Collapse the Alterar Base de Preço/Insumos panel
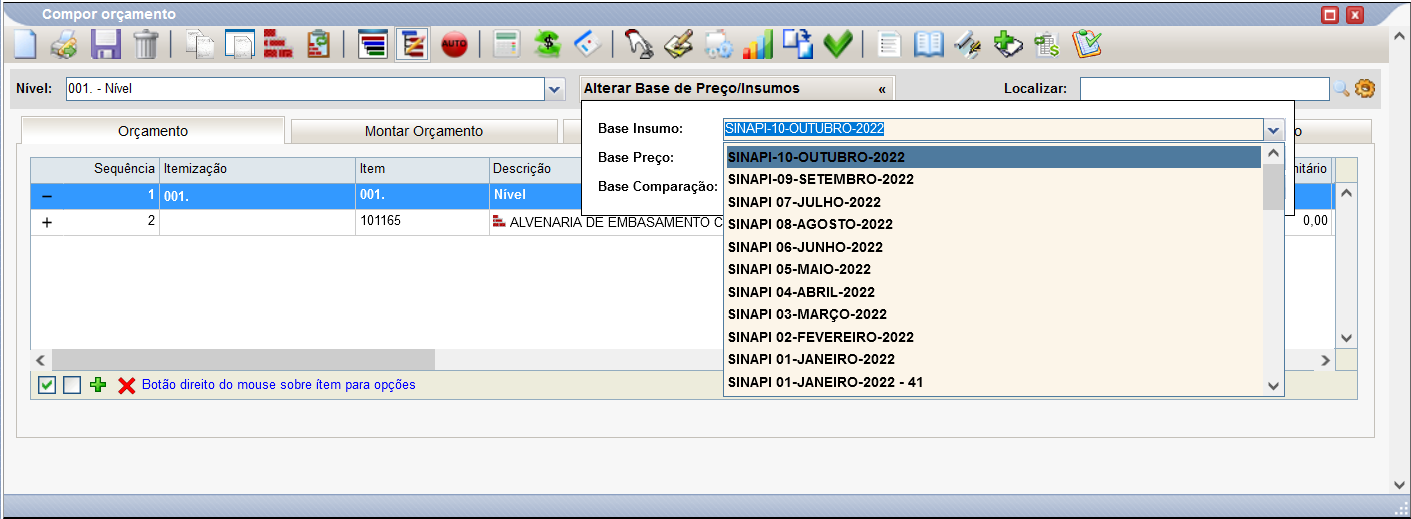Viewport: 1411px width, 519px height. click(x=882, y=89)
